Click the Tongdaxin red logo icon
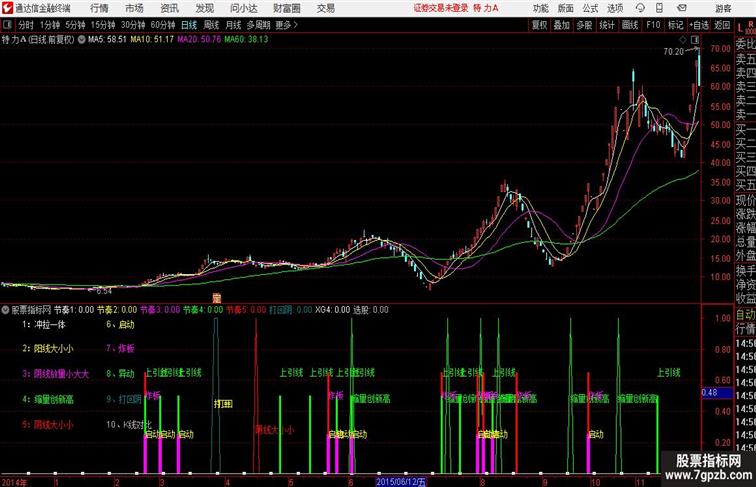Screen dimensions: 756x487 pos(7,8)
